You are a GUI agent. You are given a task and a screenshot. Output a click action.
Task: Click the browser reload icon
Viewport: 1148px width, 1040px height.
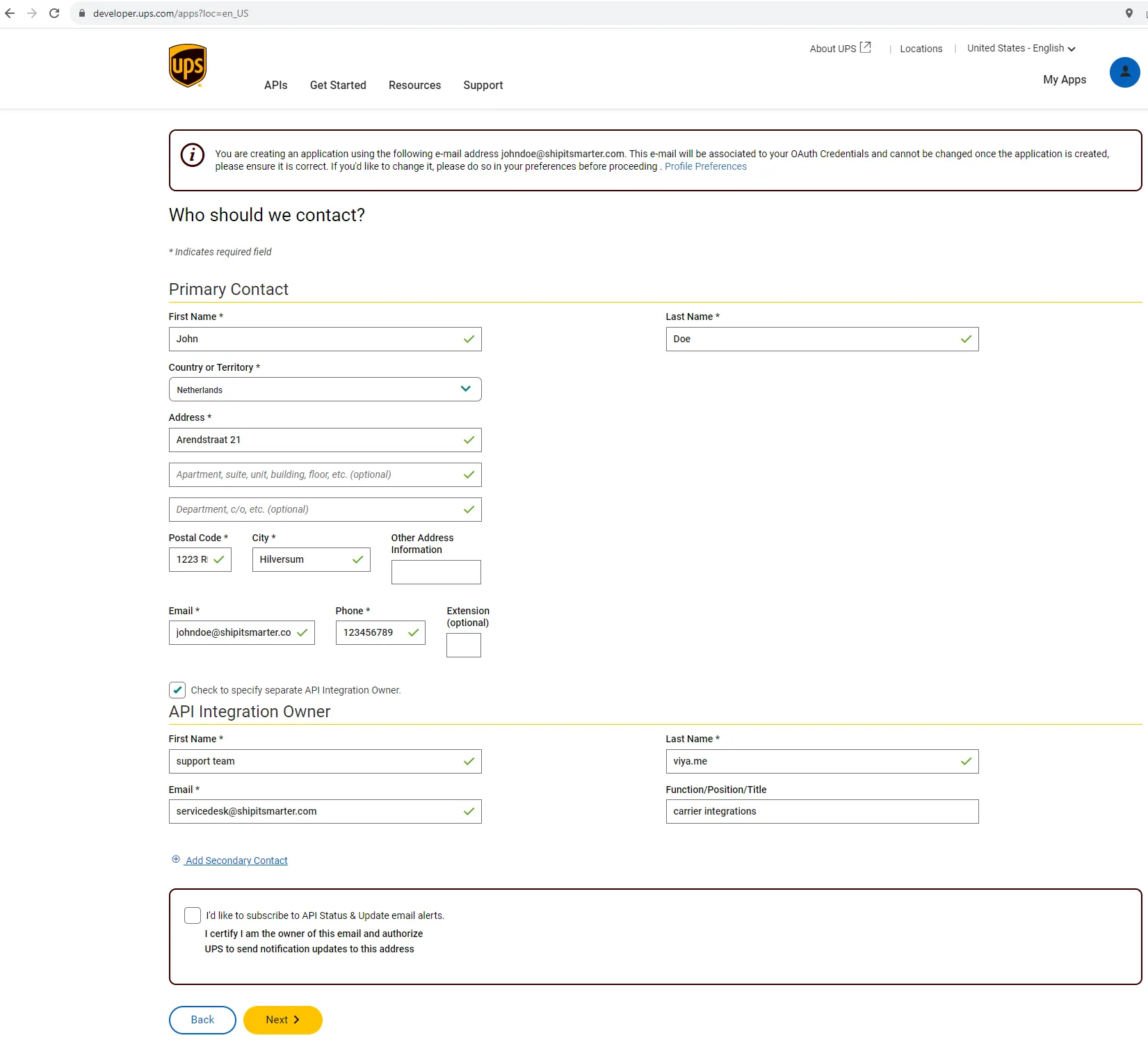(x=54, y=13)
